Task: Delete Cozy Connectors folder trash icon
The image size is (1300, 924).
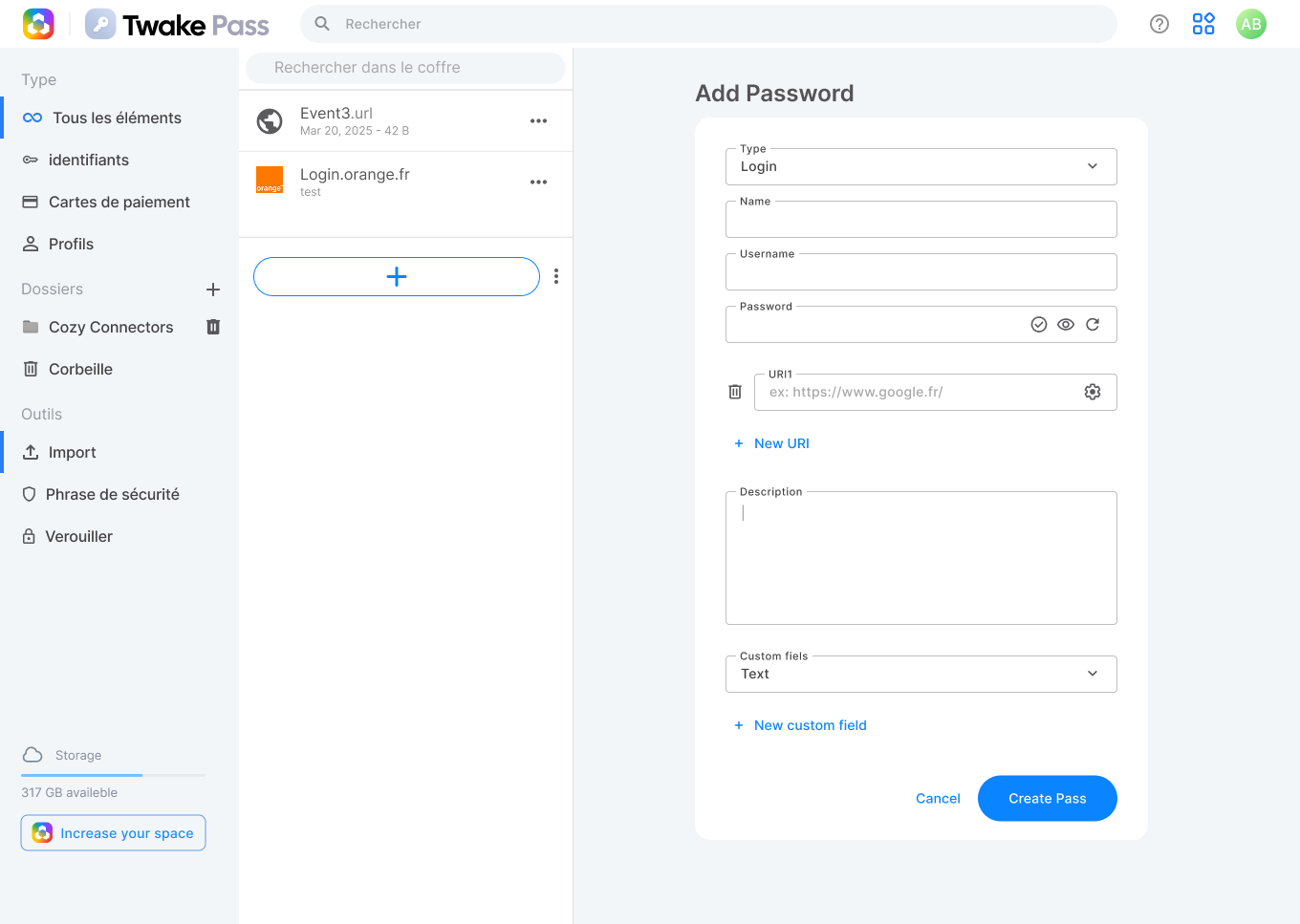Action: coord(213,327)
